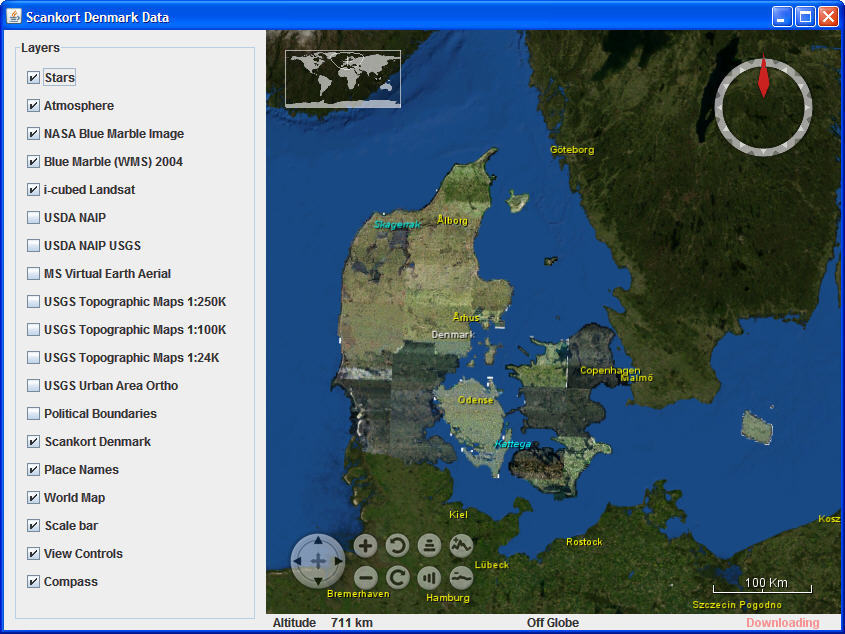This screenshot has width=845, height=634.
Task: Click the Downloading status indicator
Action: point(784,622)
